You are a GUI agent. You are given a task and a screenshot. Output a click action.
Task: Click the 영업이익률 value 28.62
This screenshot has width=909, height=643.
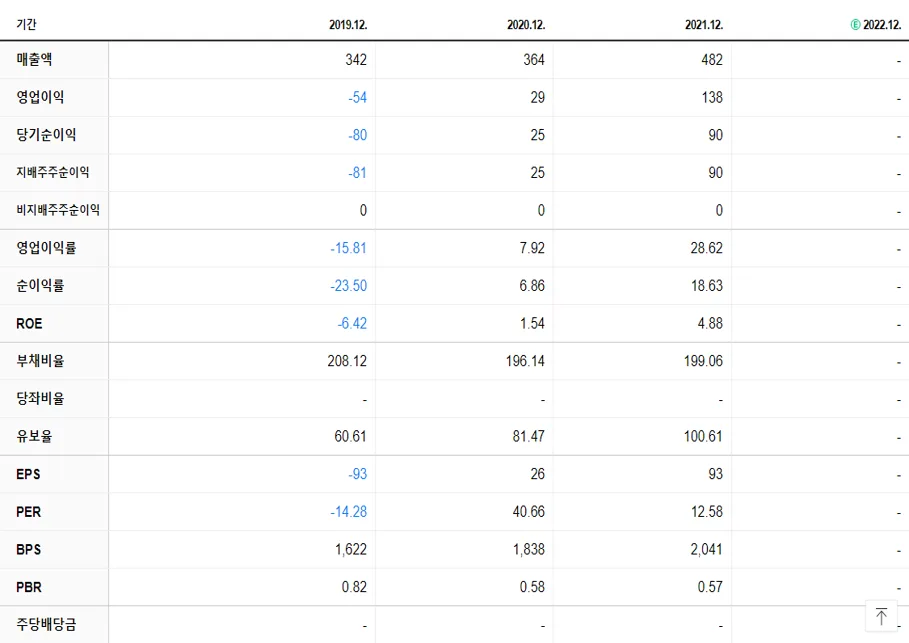coord(707,248)
